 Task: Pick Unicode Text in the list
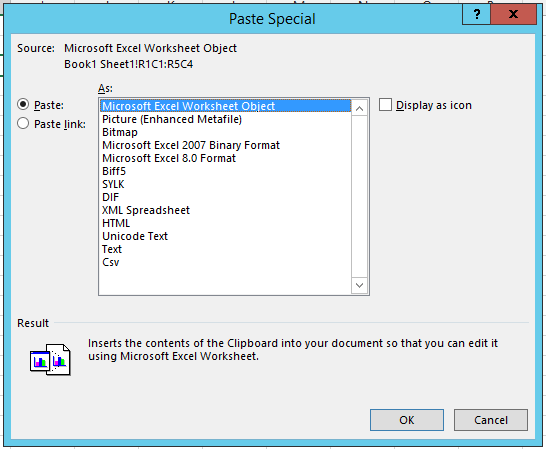pos(135,236)
